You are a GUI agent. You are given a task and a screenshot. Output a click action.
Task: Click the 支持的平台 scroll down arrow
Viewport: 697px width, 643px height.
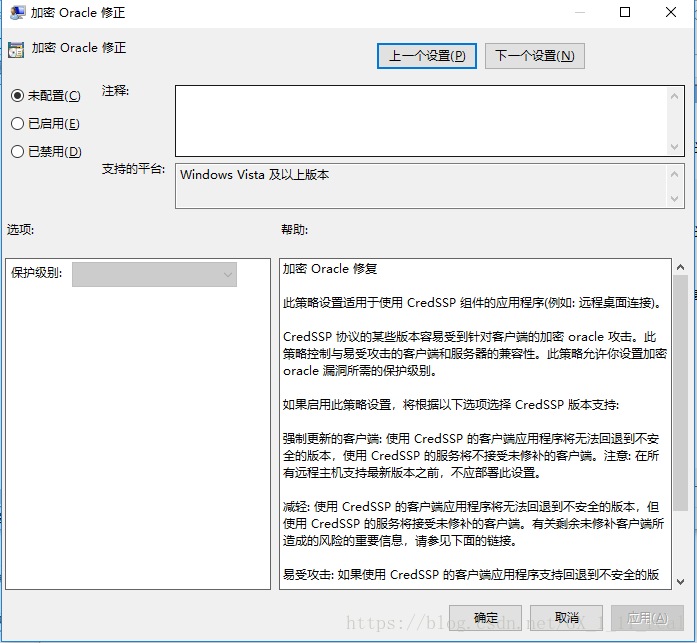pyautogui.click(x=674, y=198)
